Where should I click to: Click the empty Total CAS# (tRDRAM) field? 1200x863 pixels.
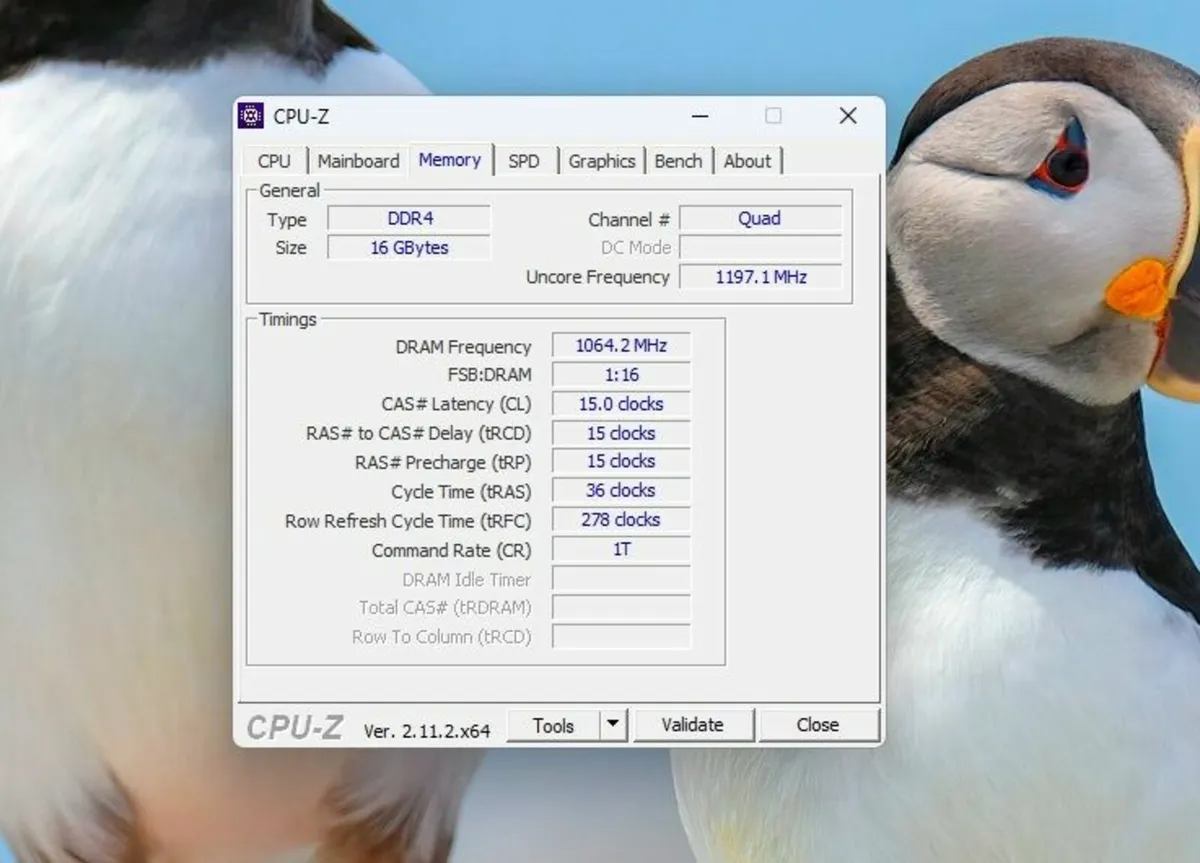click(621, 608)
